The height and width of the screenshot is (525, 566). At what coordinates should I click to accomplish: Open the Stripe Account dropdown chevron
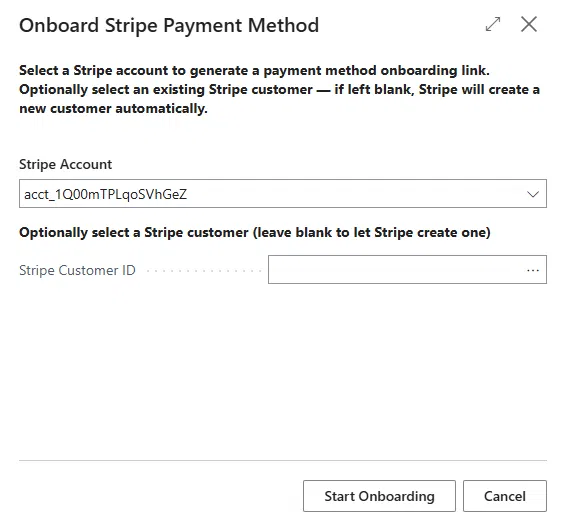tap(533, 194)
